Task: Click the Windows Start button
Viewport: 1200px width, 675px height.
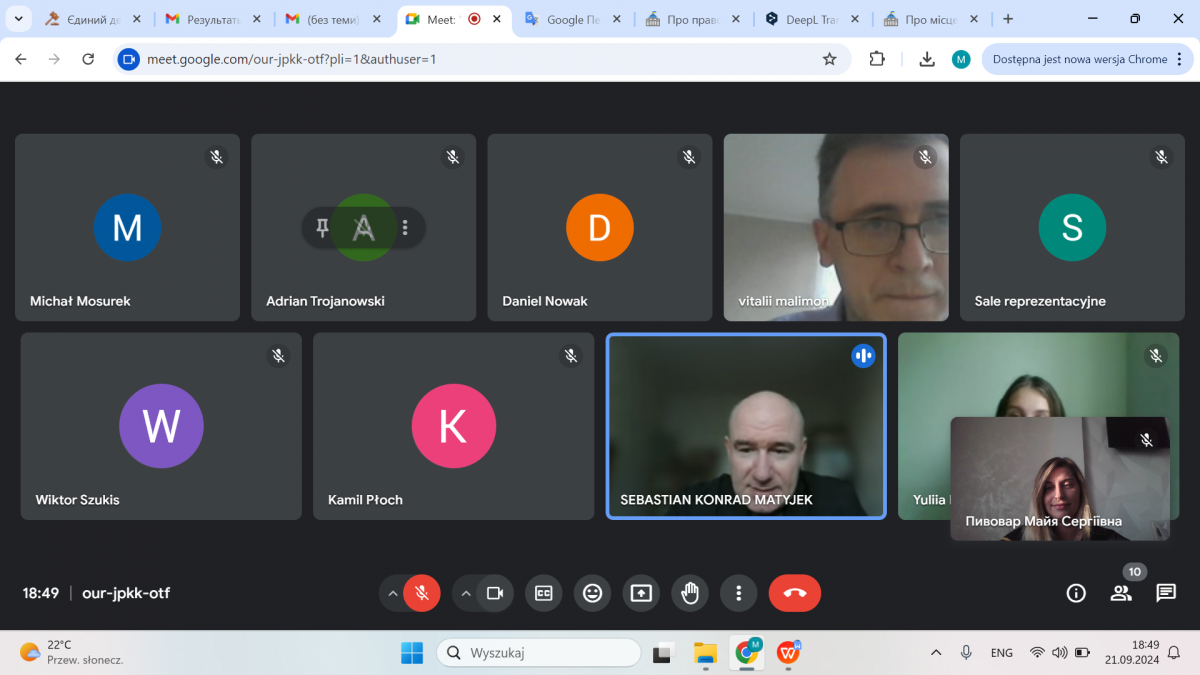Action: pyautogui.click(x=412, y=653)
